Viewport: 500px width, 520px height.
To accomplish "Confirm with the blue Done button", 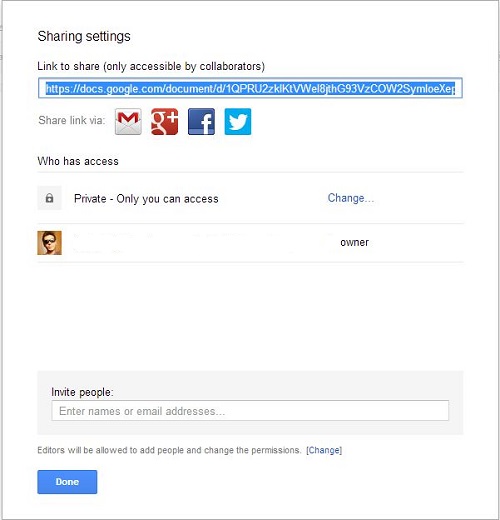I will click(67, 482).
